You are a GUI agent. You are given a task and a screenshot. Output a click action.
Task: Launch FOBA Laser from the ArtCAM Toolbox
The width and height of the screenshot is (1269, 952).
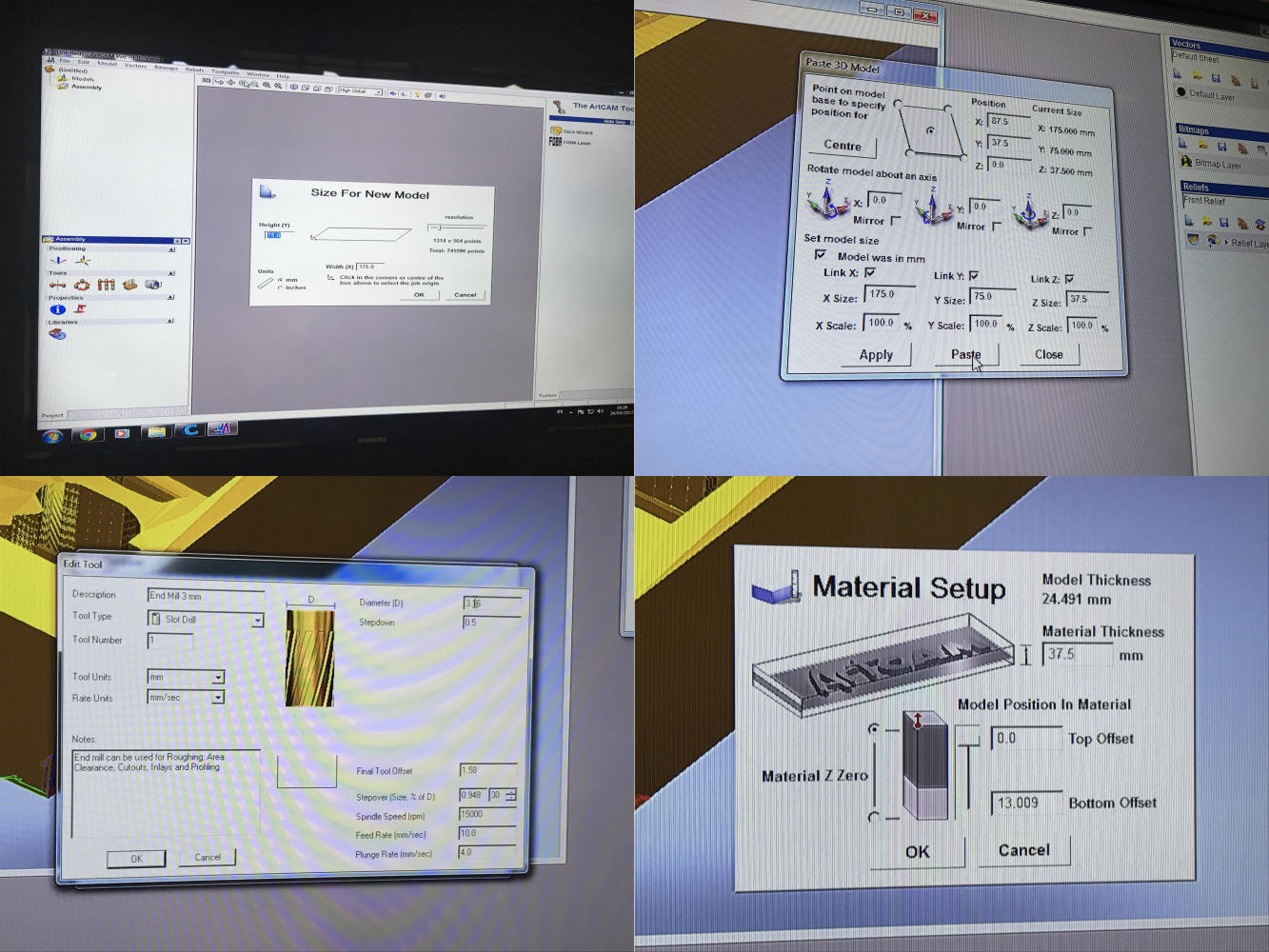[x=570, y=143]
